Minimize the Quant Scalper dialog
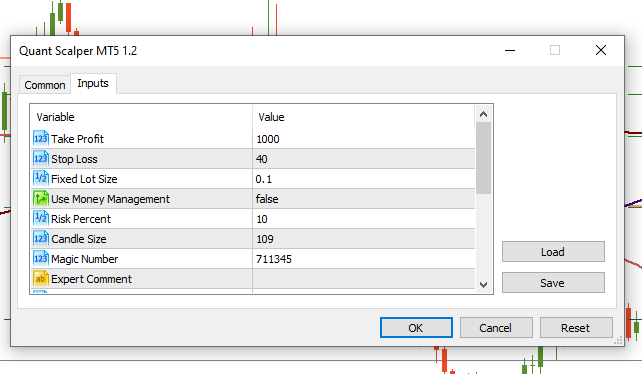The image size is (642, 374). pos(510,50)
